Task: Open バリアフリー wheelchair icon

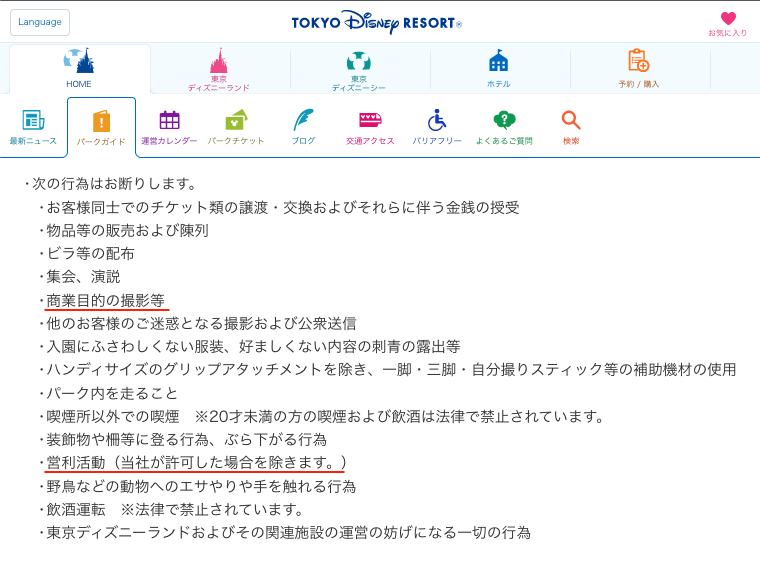Action: [437, 122]
